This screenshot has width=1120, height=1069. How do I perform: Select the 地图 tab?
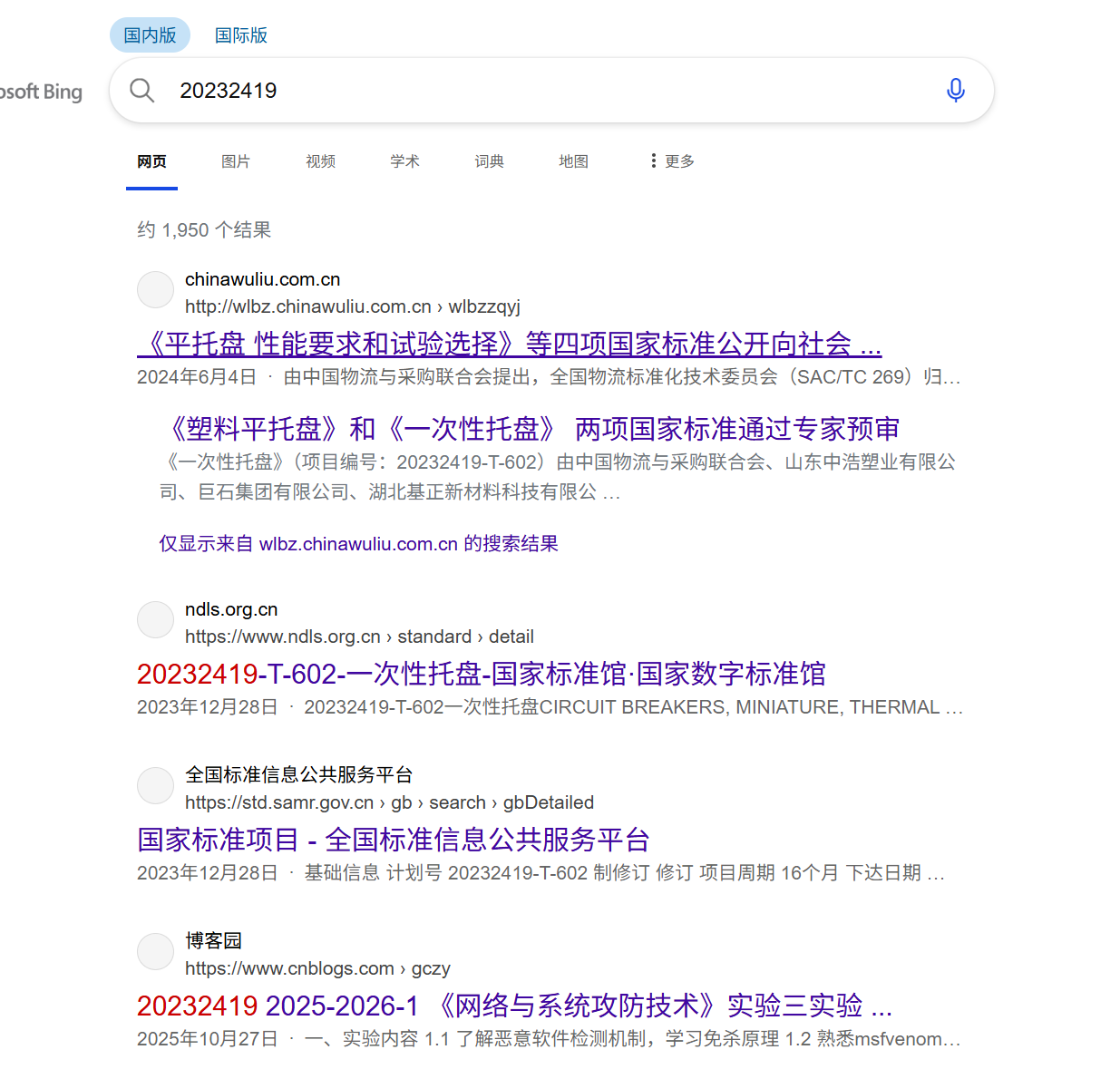click(573, 161)
